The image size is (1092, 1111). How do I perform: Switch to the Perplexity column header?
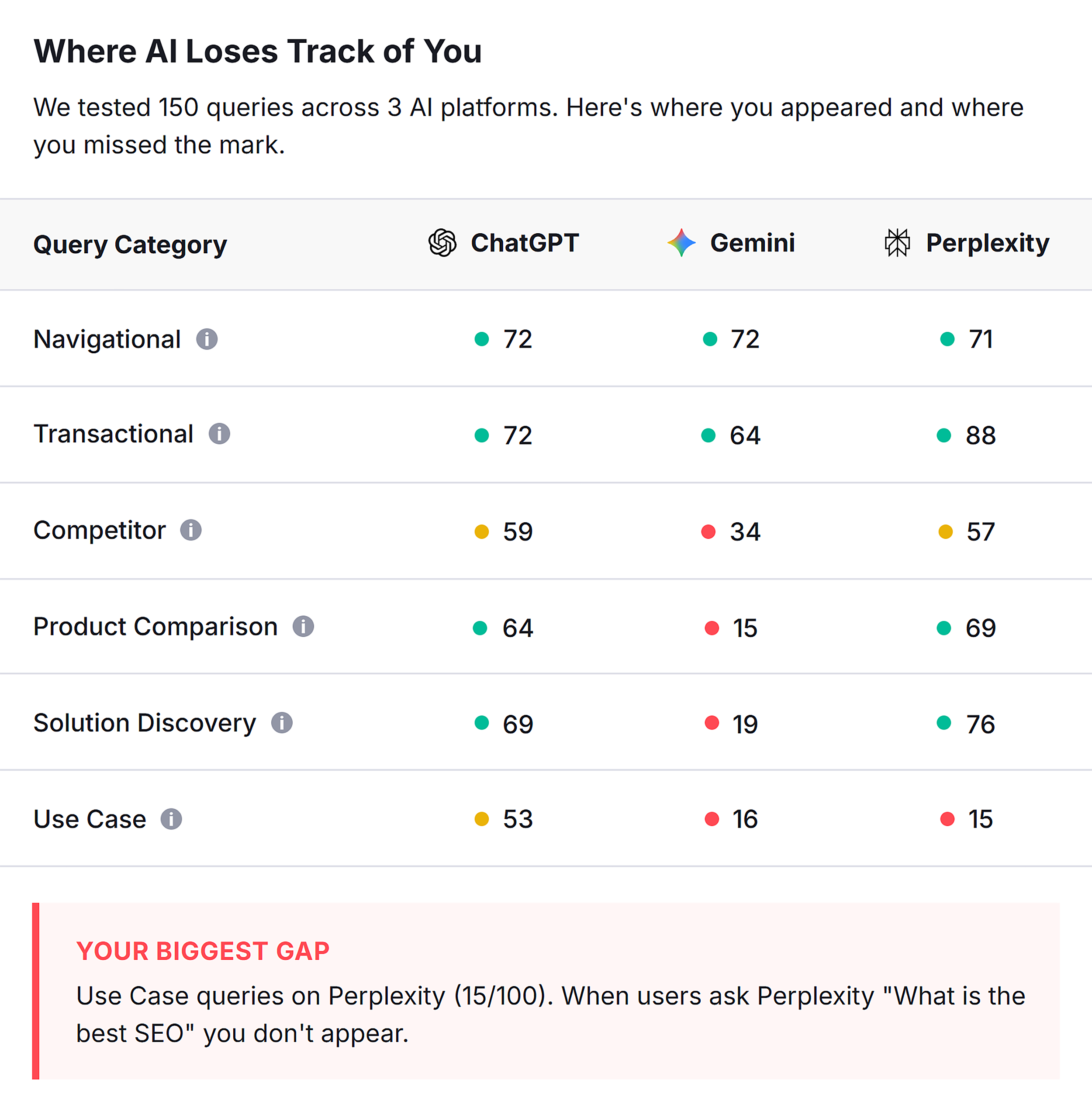[988, 242]
